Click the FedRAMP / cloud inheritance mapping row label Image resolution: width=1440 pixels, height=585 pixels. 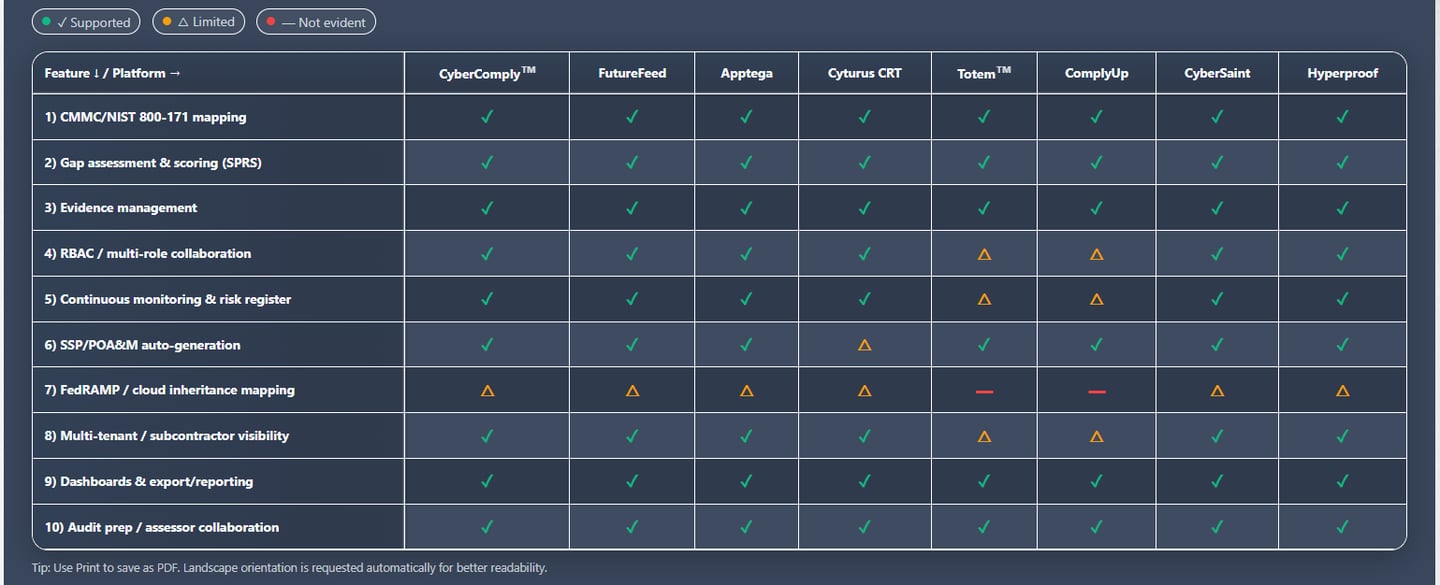click(x=169, y=390)
